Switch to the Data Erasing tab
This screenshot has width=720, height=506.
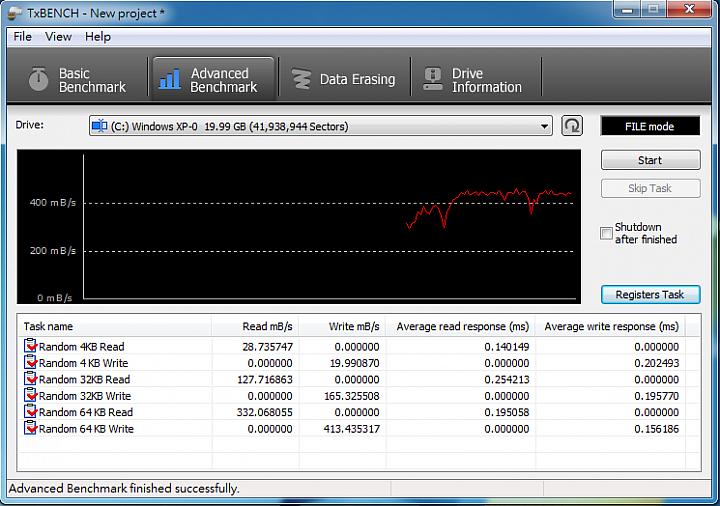[345, 79]
